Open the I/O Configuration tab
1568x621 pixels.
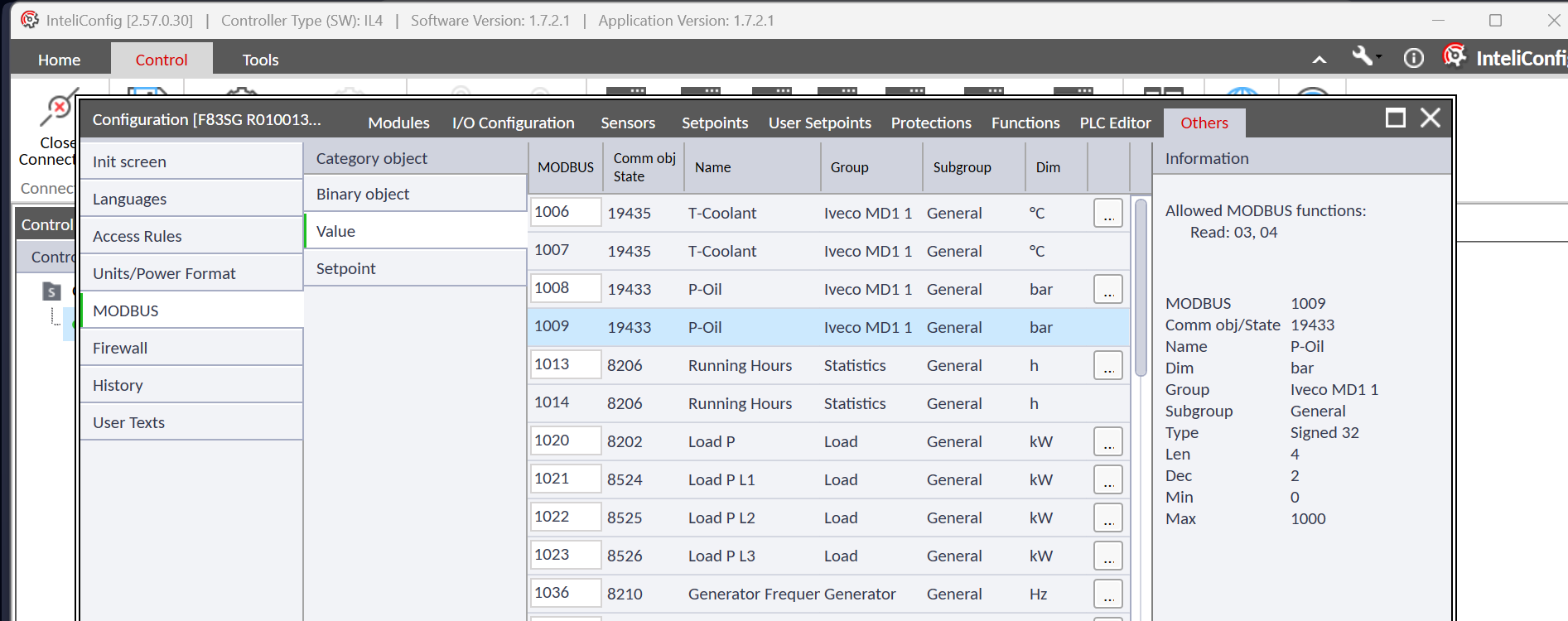tap(514, 123)
